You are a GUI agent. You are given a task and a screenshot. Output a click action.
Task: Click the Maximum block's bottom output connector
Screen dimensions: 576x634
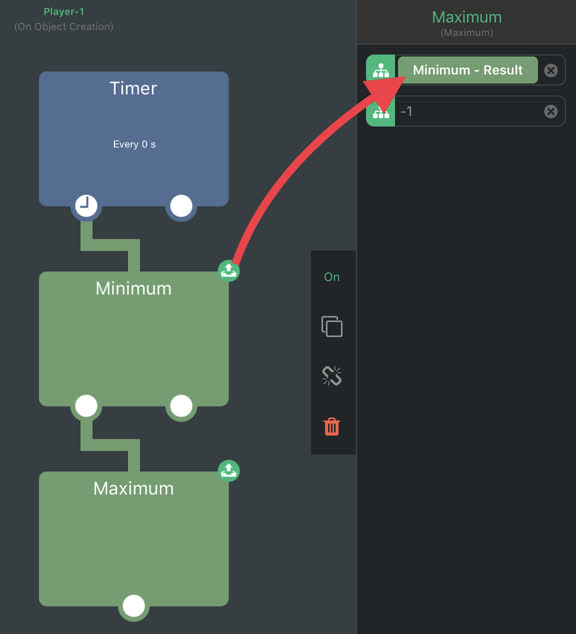click(x=134, y=606)
